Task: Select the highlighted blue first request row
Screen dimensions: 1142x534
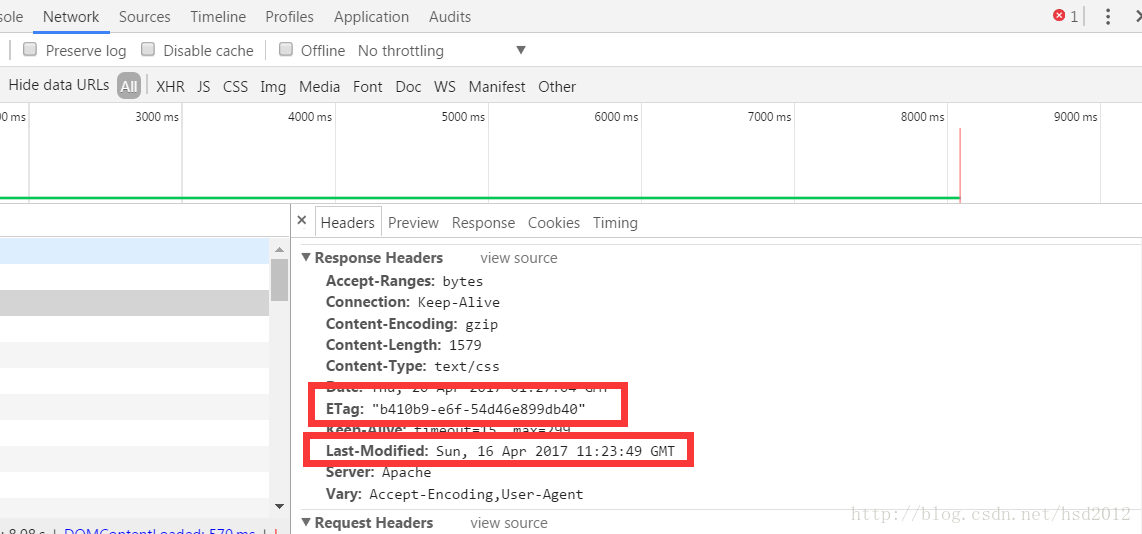Action: 134,251
